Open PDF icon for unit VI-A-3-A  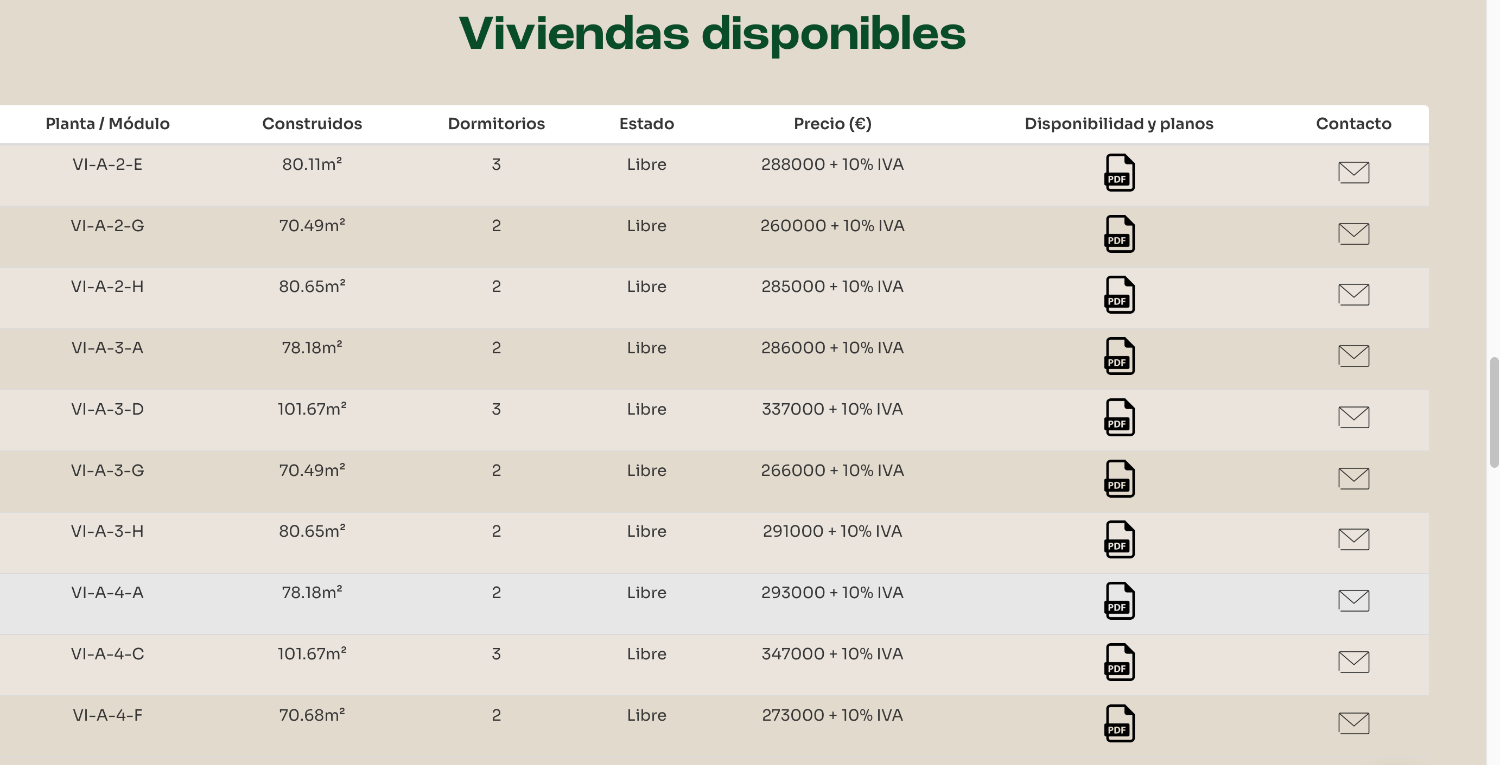pos(1119,356)
